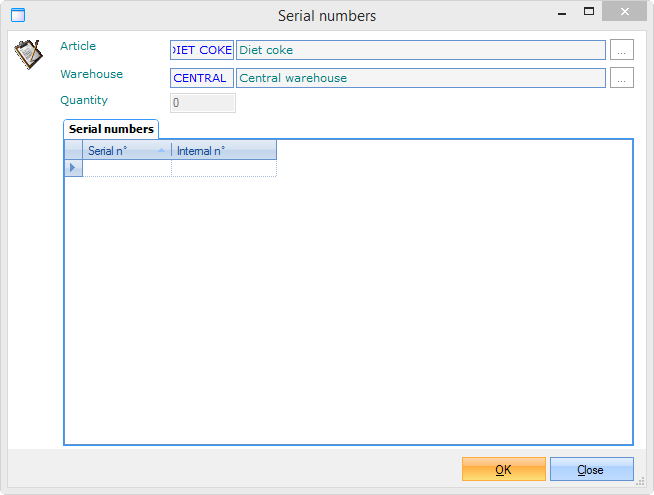Click the CENTRAL warehouse code field
The width and height of the screenshot is (654, 495).
pyautogui.click(x=202, y=78)
